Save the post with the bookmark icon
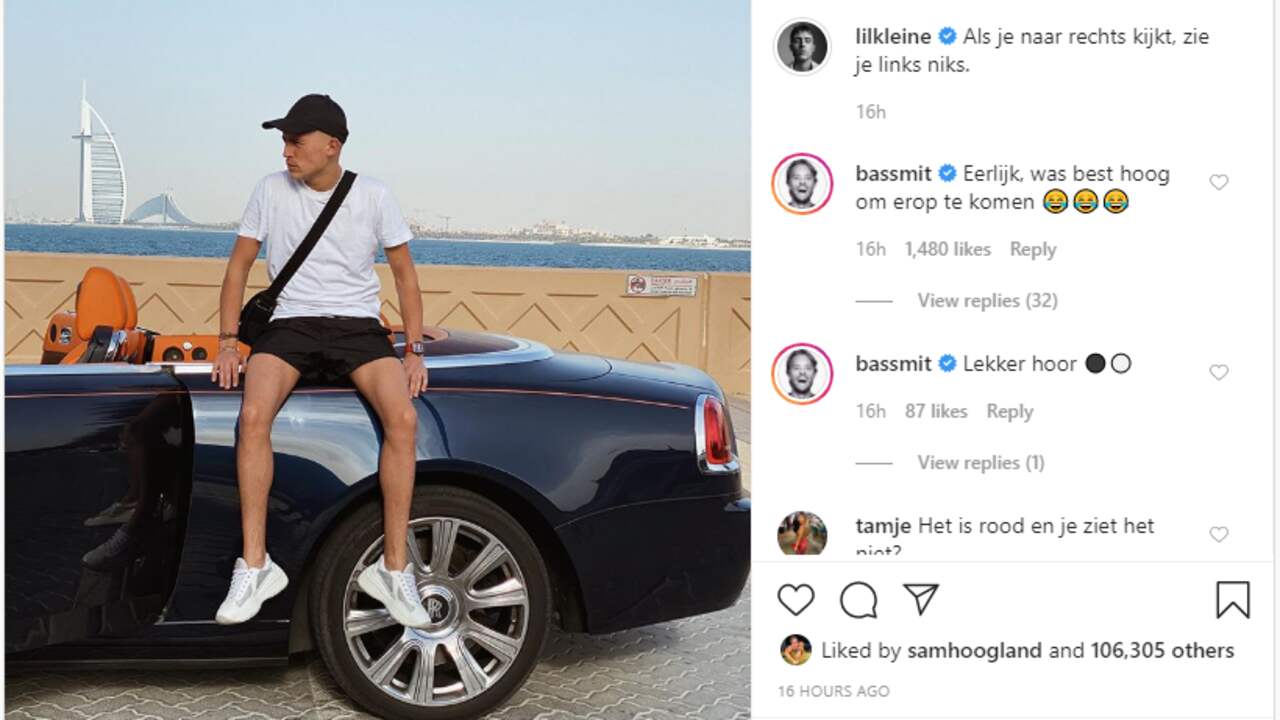1280x720 pixels. point(1232,600)
